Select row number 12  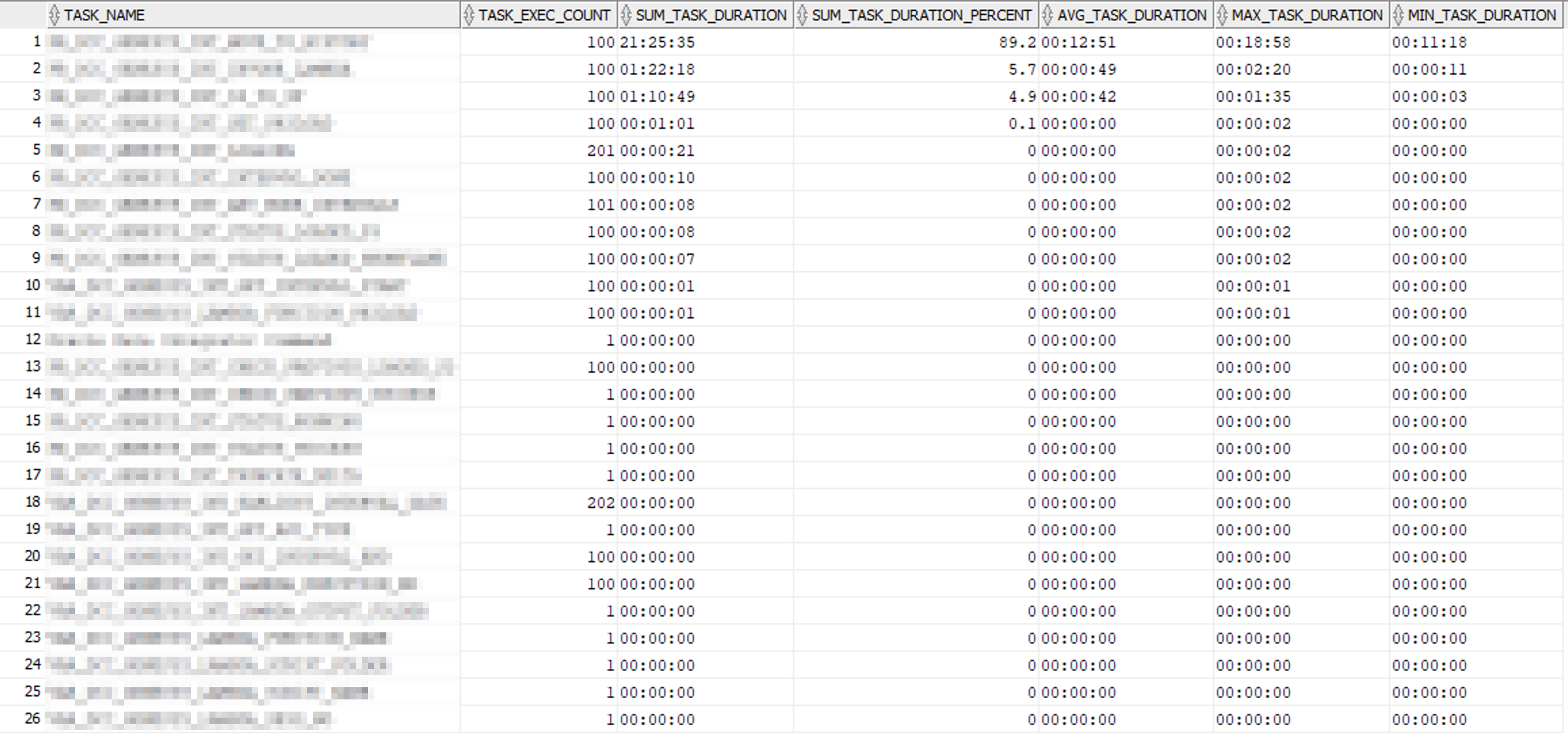click(x=33, y=340)
